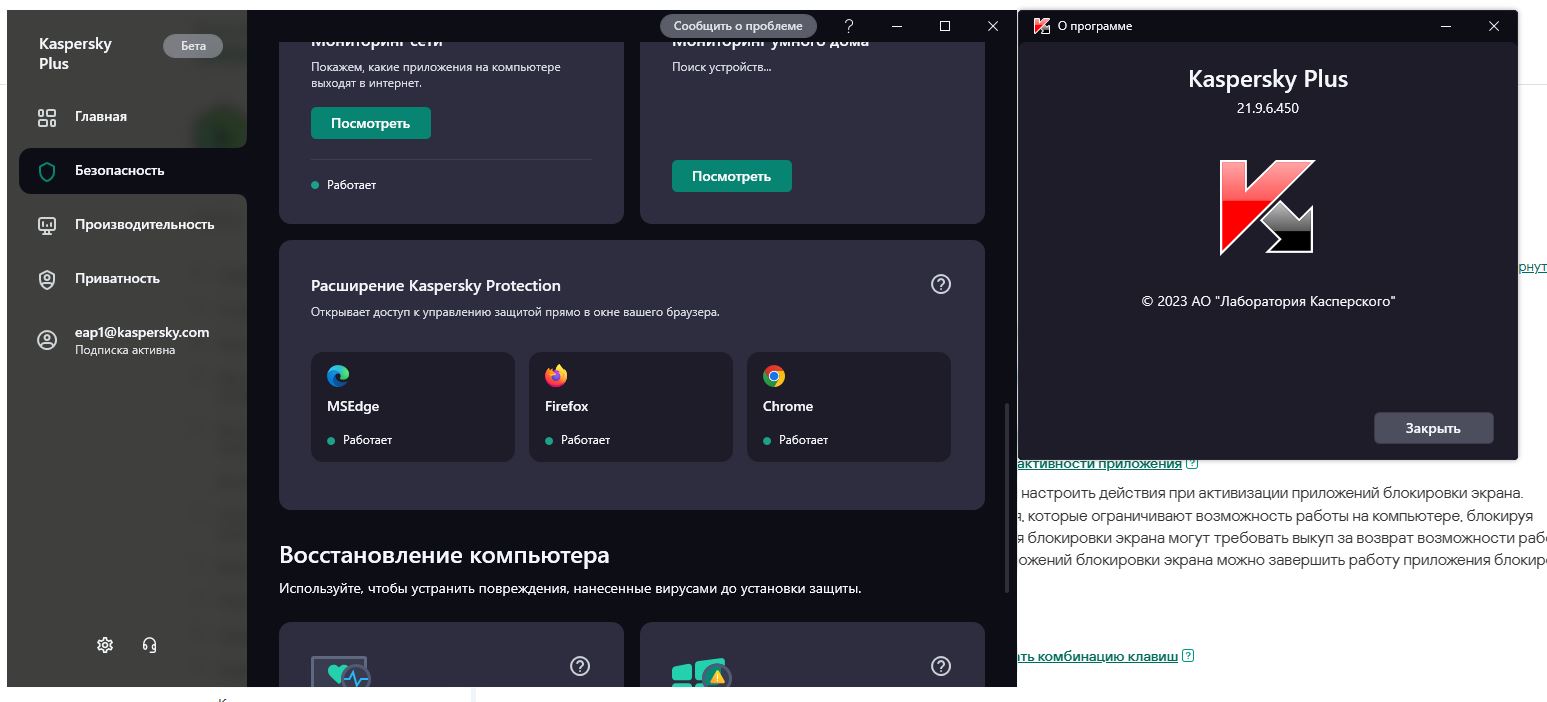Click the Chrome browser icon
Image resolution: width=1547 pixels, height=702 pixels.
pos(774,376)
